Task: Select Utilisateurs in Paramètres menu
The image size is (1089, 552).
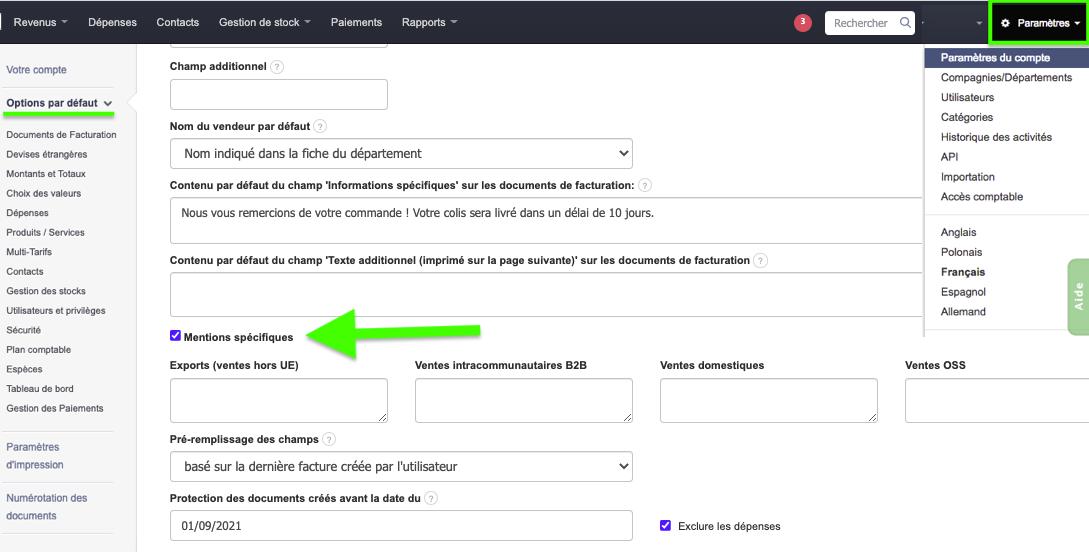Action: point(967,97)
